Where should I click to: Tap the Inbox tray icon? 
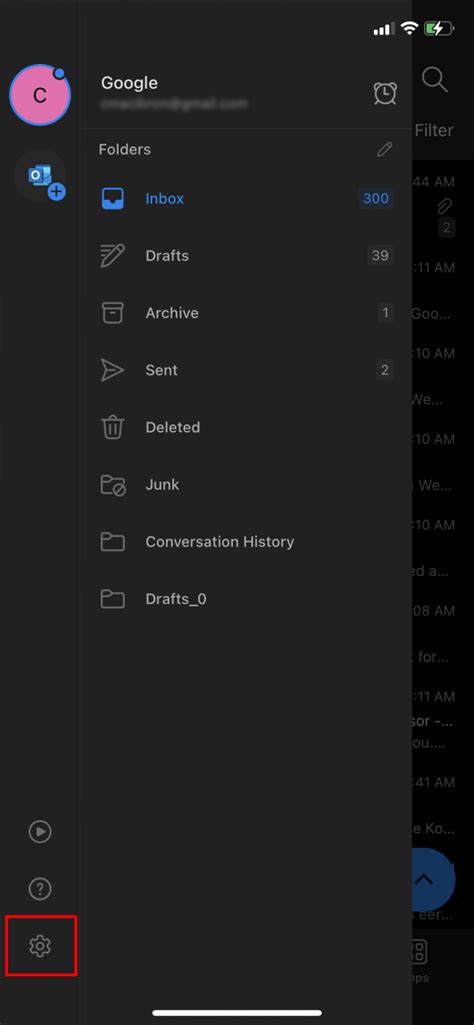112,198
